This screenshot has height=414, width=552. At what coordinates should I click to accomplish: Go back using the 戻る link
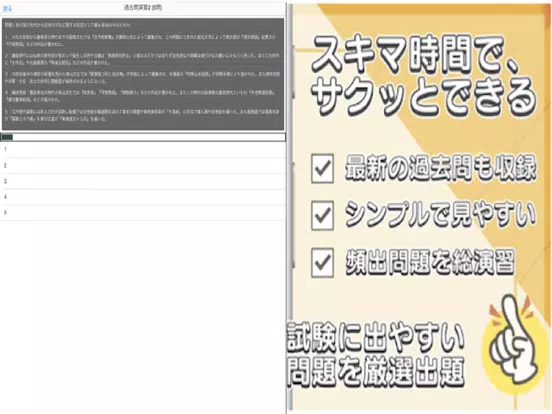[7, 8]
